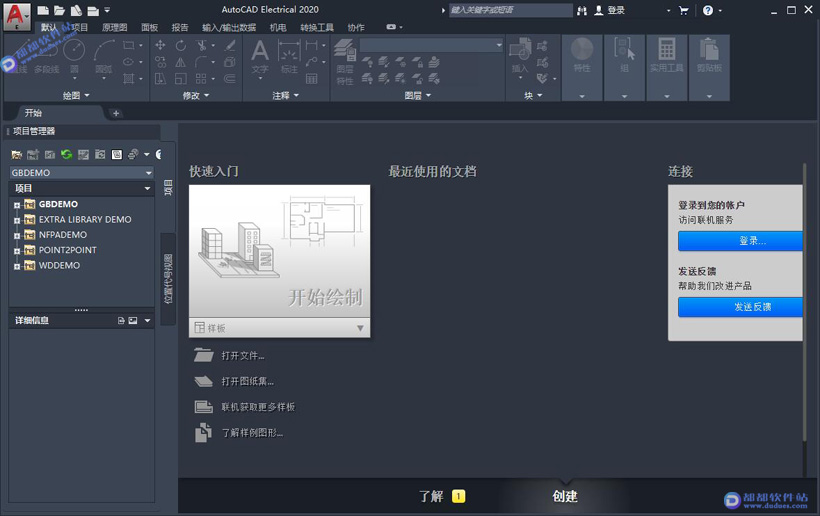Click the blue 发送反馈 button
This screenshot has height=516, width=820.
(x=740, y=307)
